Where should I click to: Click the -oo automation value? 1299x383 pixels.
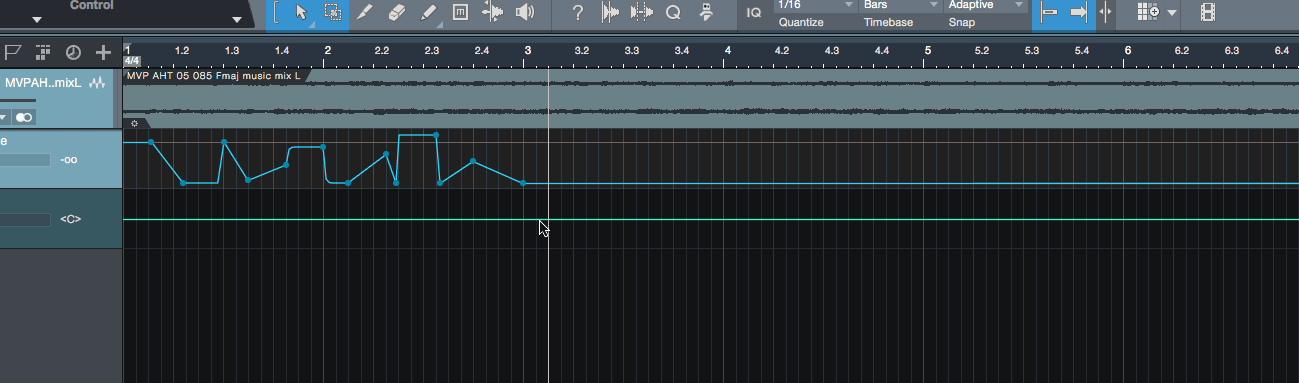pyautogui.click(x=69, y=159)
